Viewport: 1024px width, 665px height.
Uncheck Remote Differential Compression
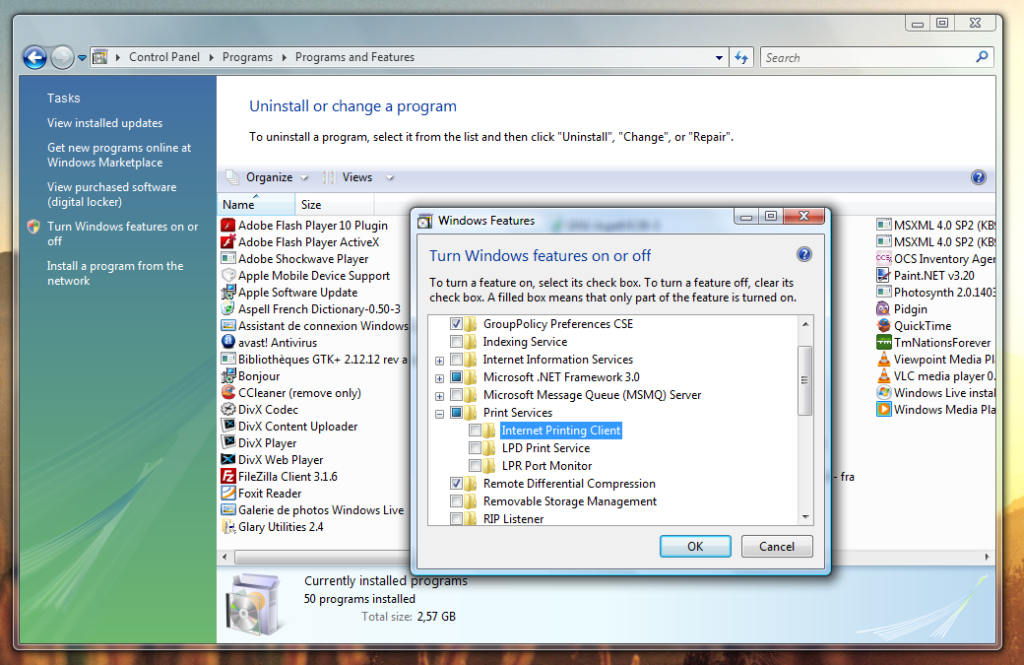coord(456,483)
